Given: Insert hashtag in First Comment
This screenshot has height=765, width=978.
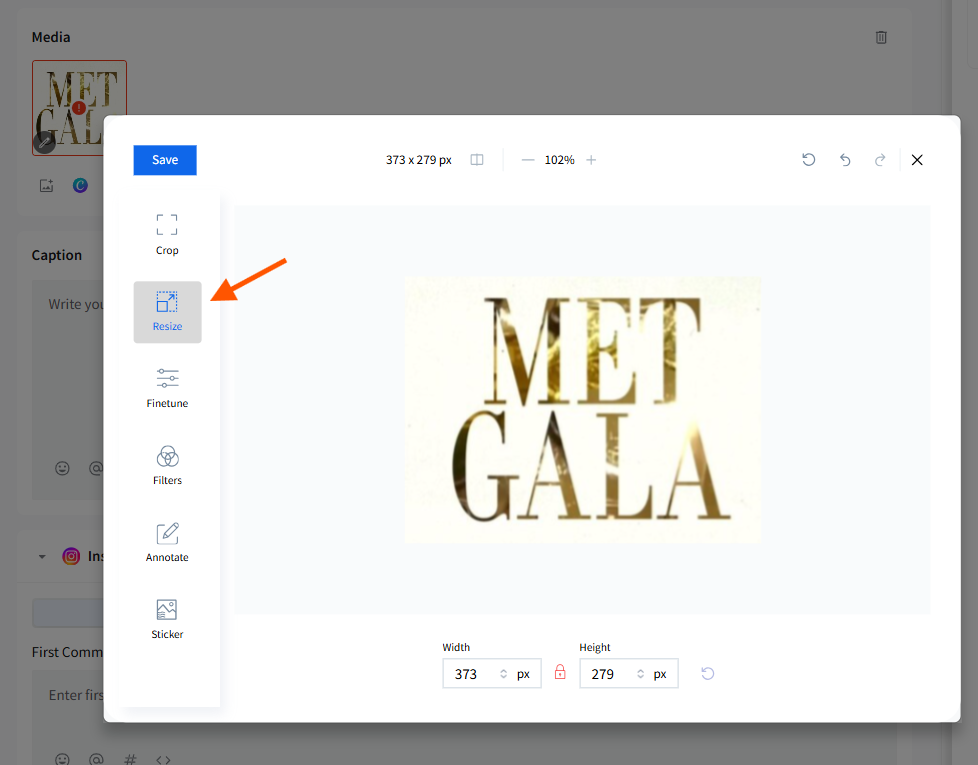Looking at the screenshot, I should pos(130,759).
